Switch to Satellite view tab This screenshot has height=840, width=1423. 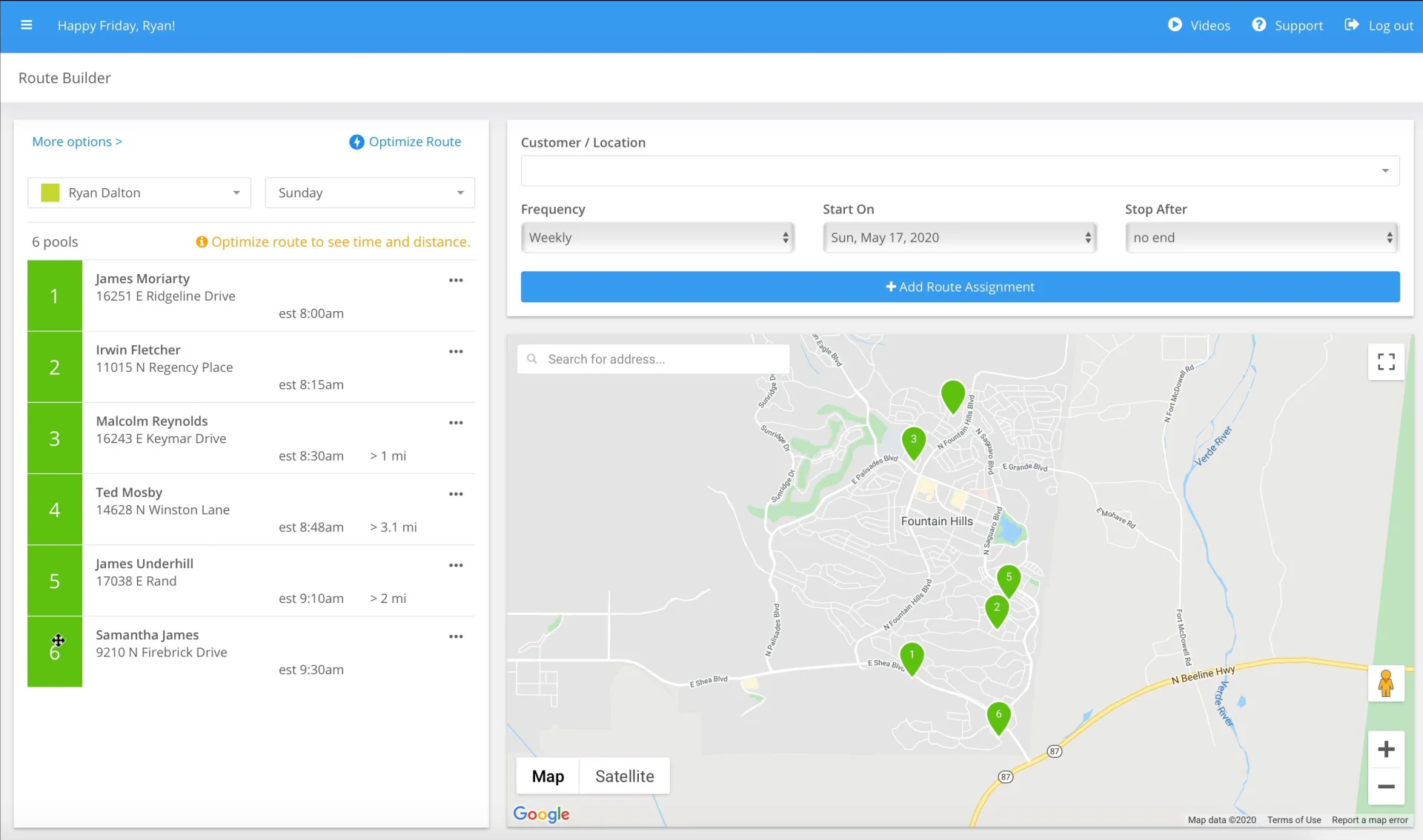(625, 776)
